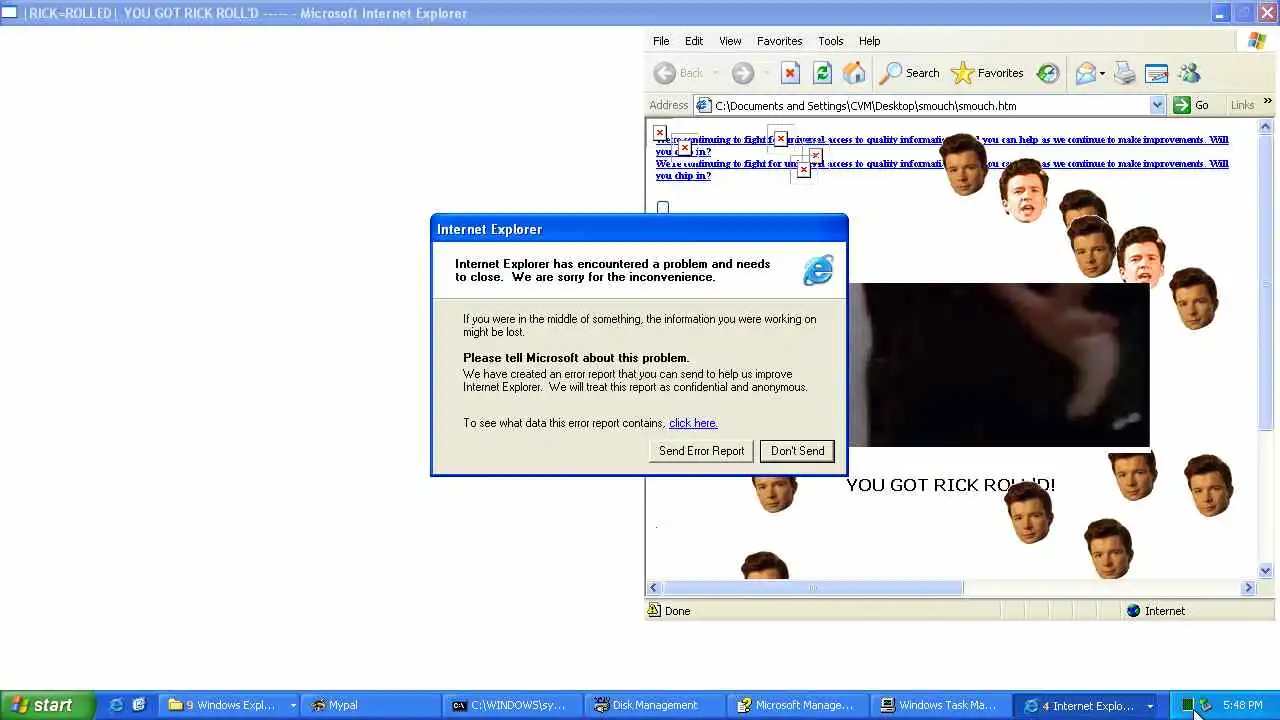The width and height of the screenshot is (1280, 720).
Task: Switch to the Mypal taskbar button
Action: click(371, 705)
